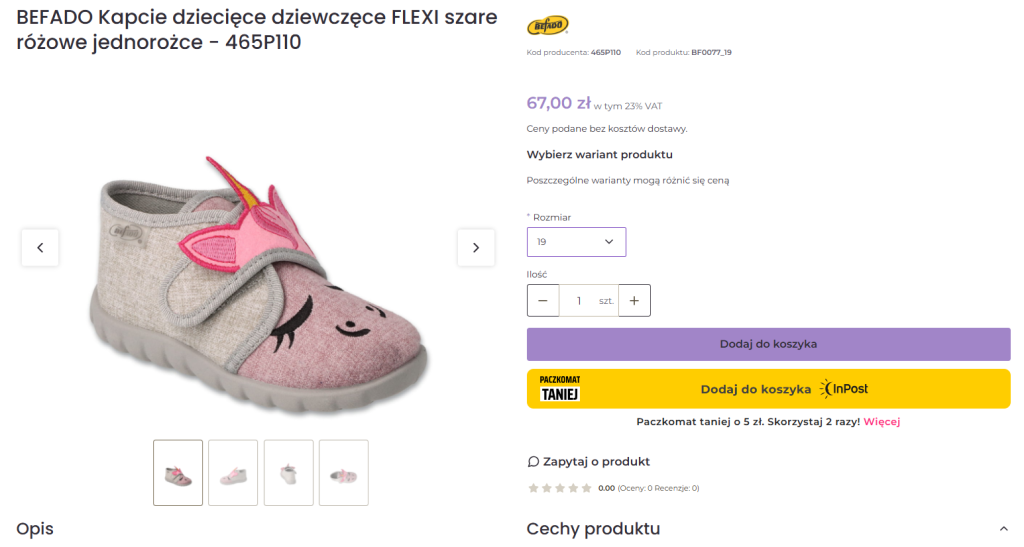This screenshot has width=1024, height=547.
Task: Click the purple Dodaj do koszyka button
Action: pyautogui.click(x=768, y=344)
